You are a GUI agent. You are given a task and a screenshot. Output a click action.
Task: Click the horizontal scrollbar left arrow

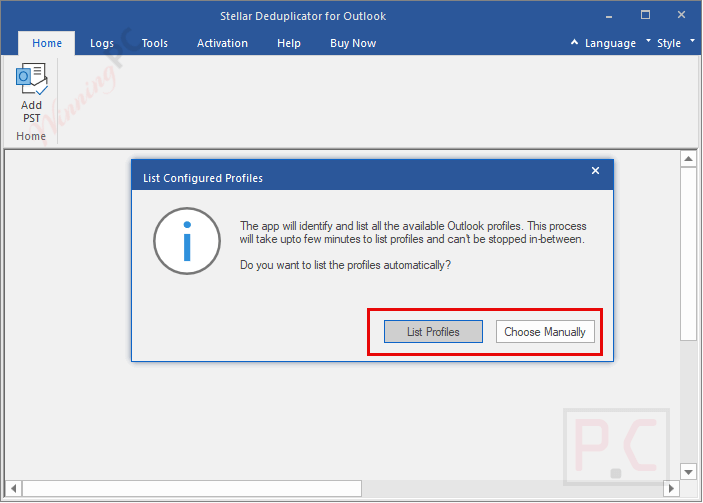click(13, 488)
